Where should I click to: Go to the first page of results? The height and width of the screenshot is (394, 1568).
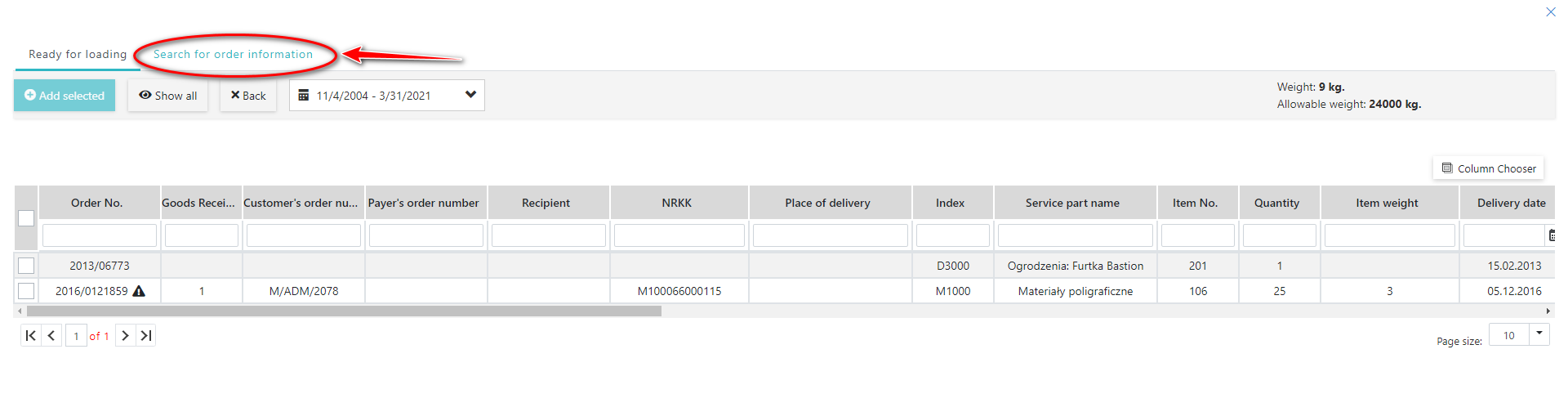pos(30,336)
